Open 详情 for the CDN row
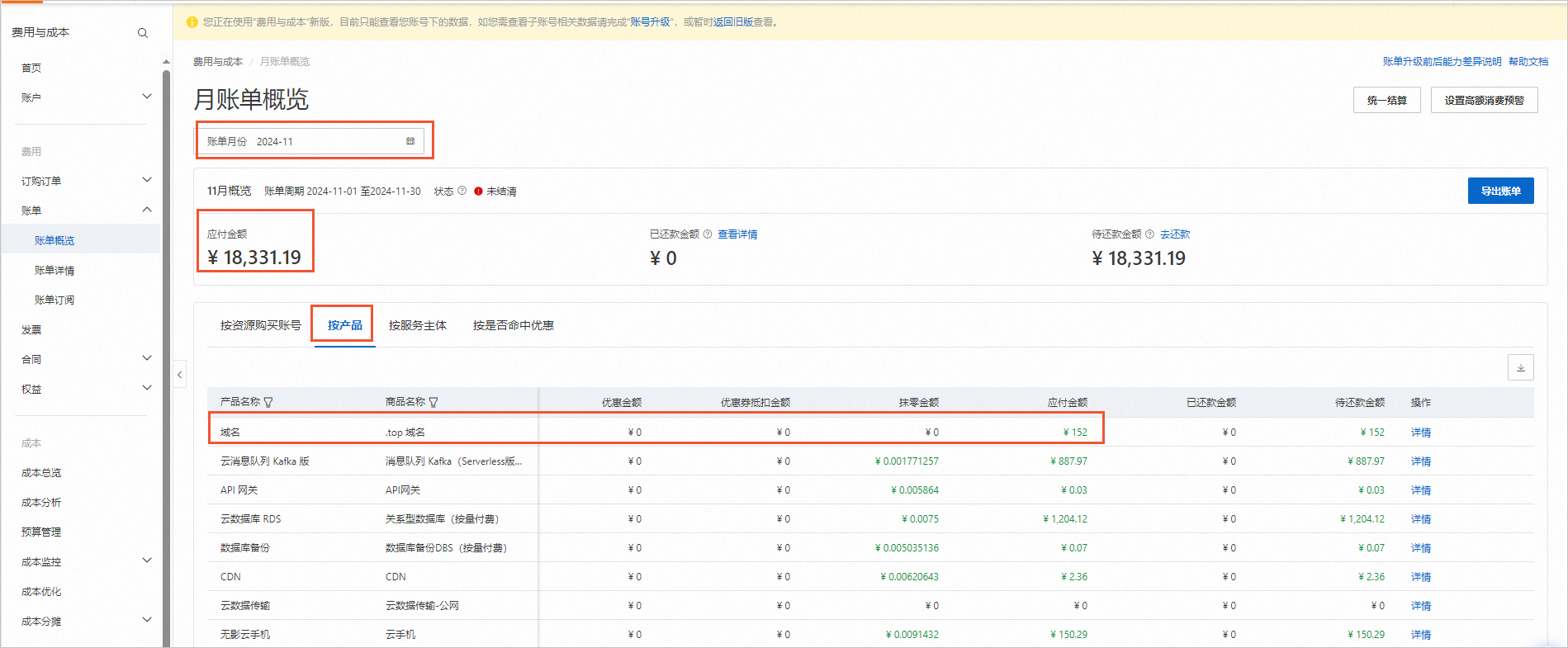This screenshot has height=648, width=1568. point(1421,577)
